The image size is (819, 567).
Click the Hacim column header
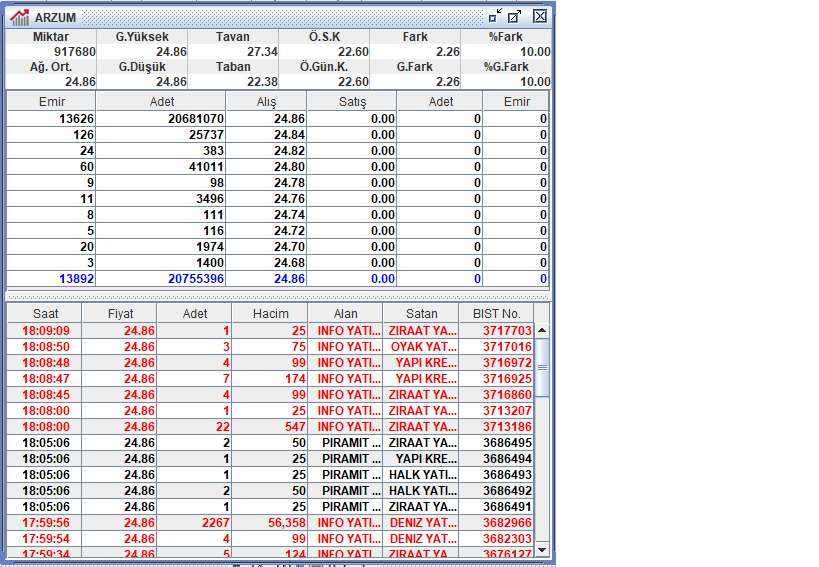270,314
